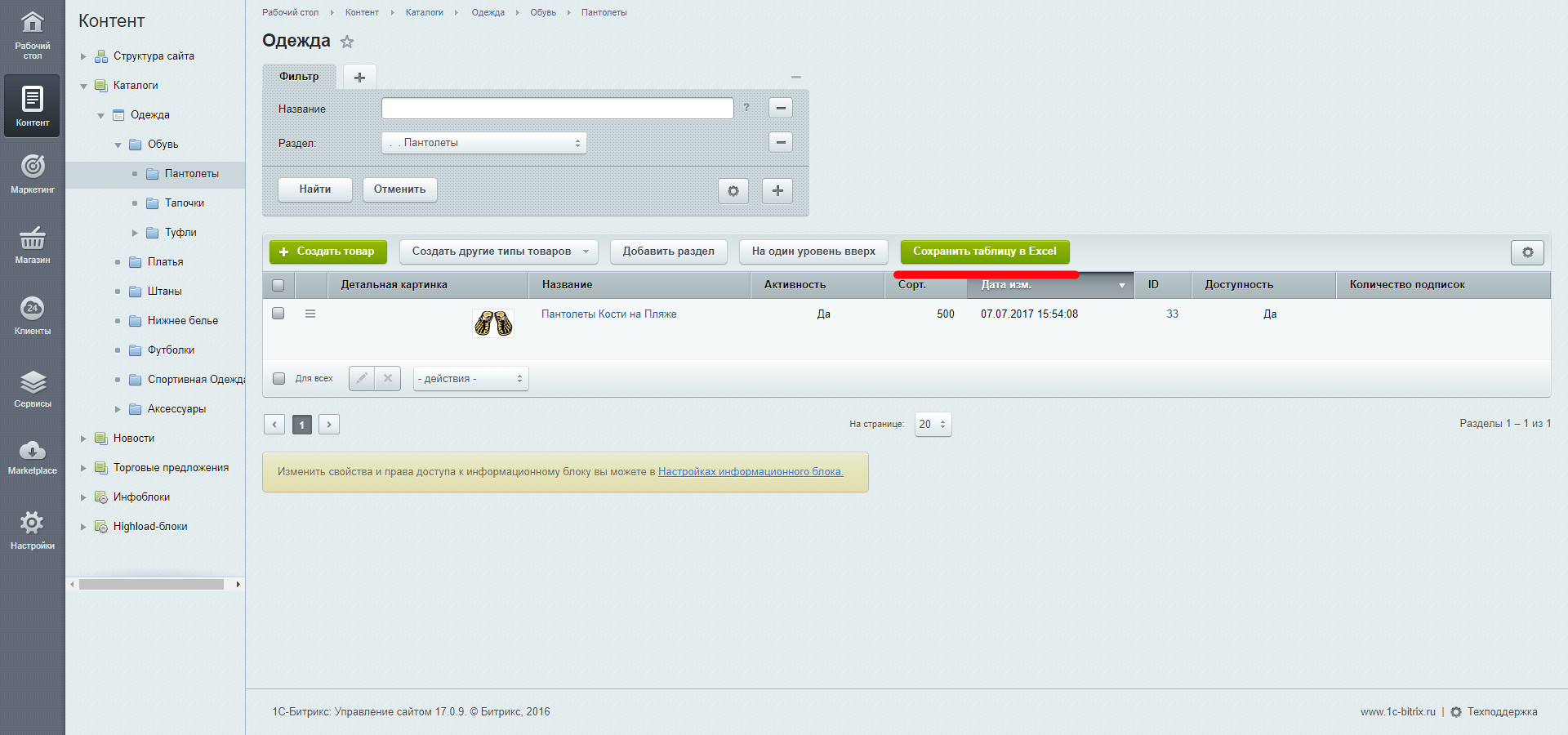Switch to the Фильтр tab

(299, 77)
